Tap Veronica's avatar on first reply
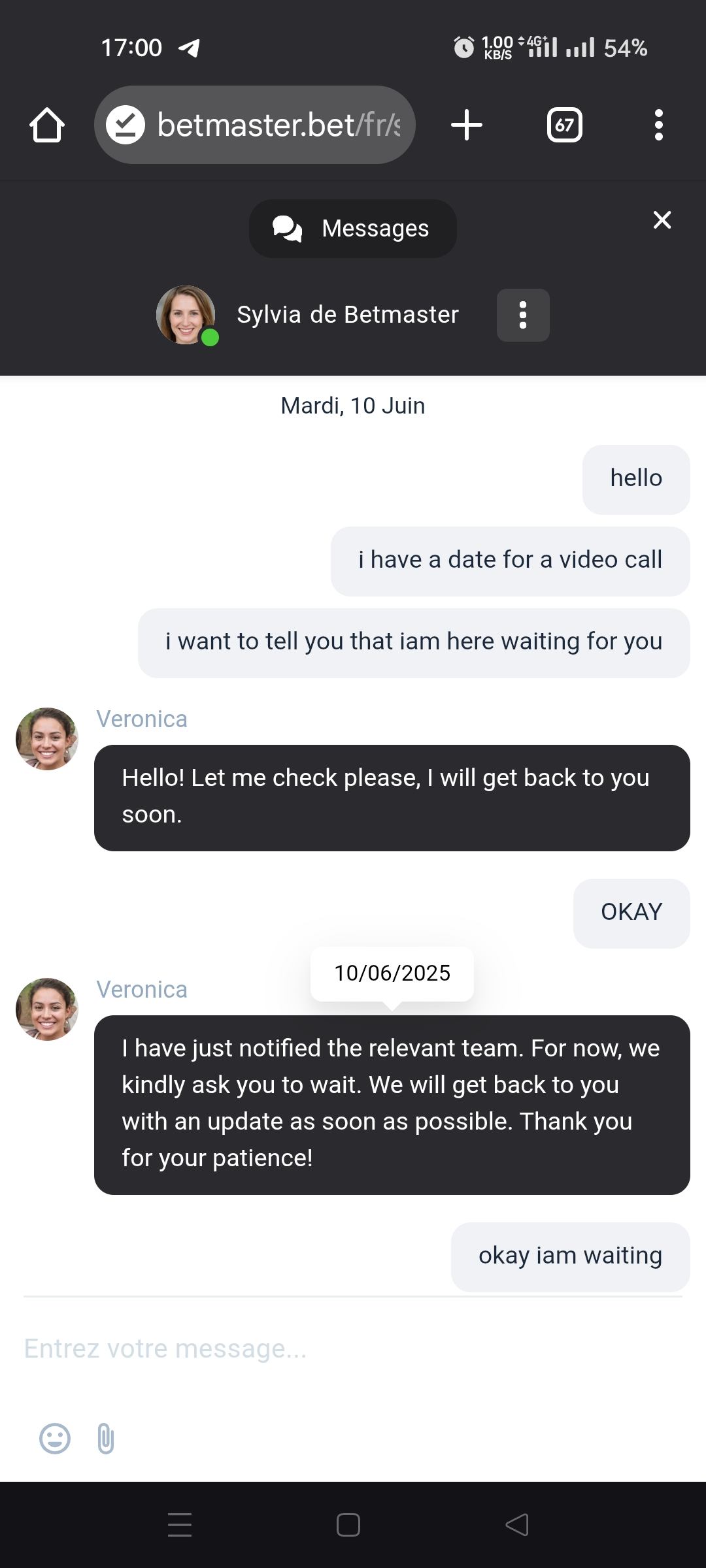Screen dimensions: 706x1568 click(47, 739)
